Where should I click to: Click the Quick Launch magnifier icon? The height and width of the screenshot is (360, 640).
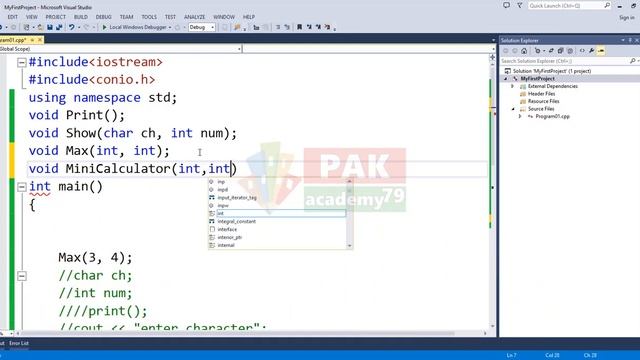[x=607, y=6]
